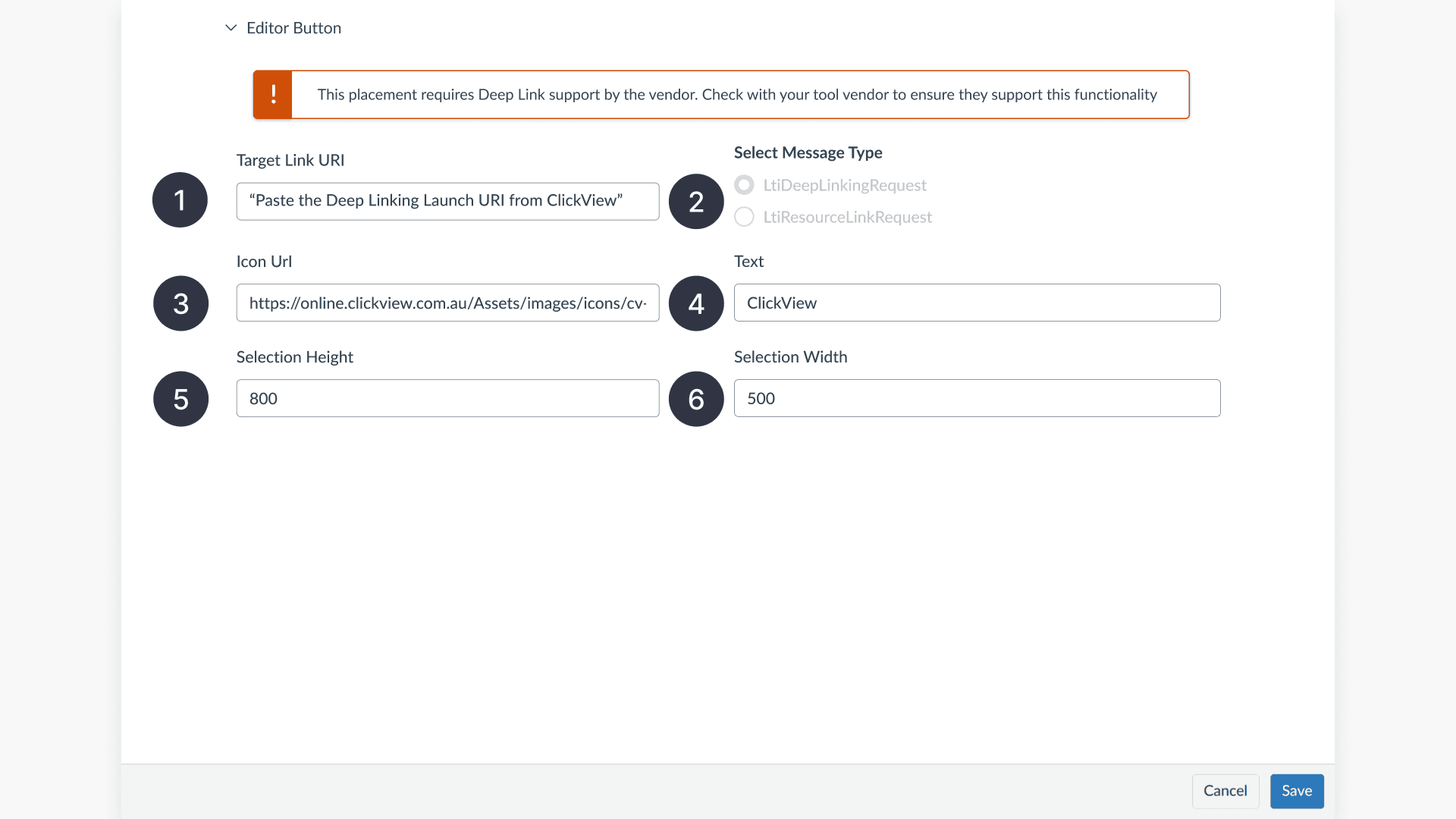Click the Target Link URI input field
The image size is (1456, 819).
pyautogui.click(x=447, y=201)
